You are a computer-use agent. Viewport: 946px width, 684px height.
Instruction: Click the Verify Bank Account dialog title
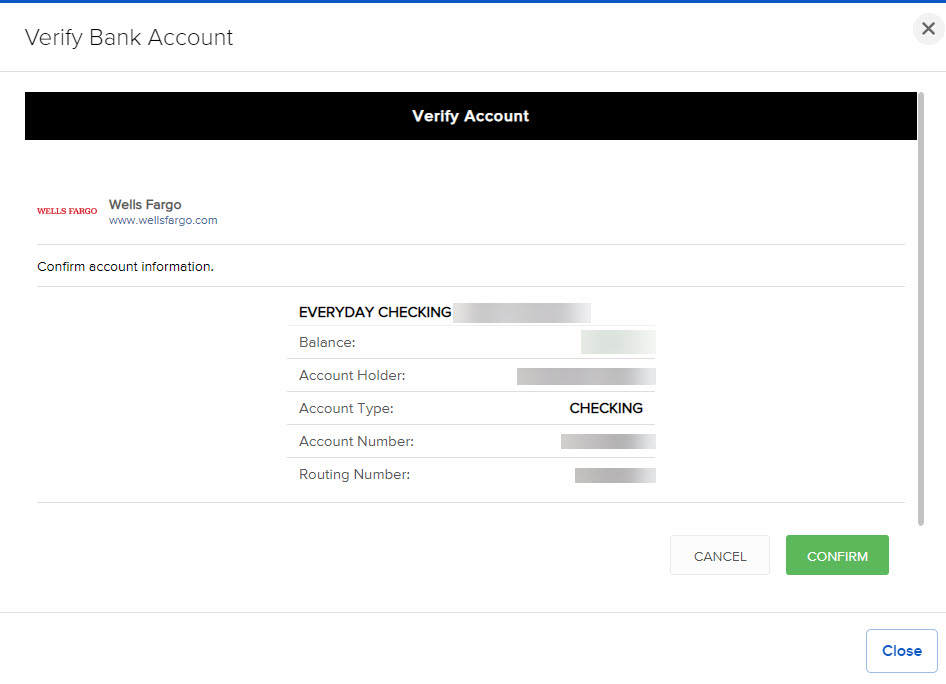(x=129, y=38)
